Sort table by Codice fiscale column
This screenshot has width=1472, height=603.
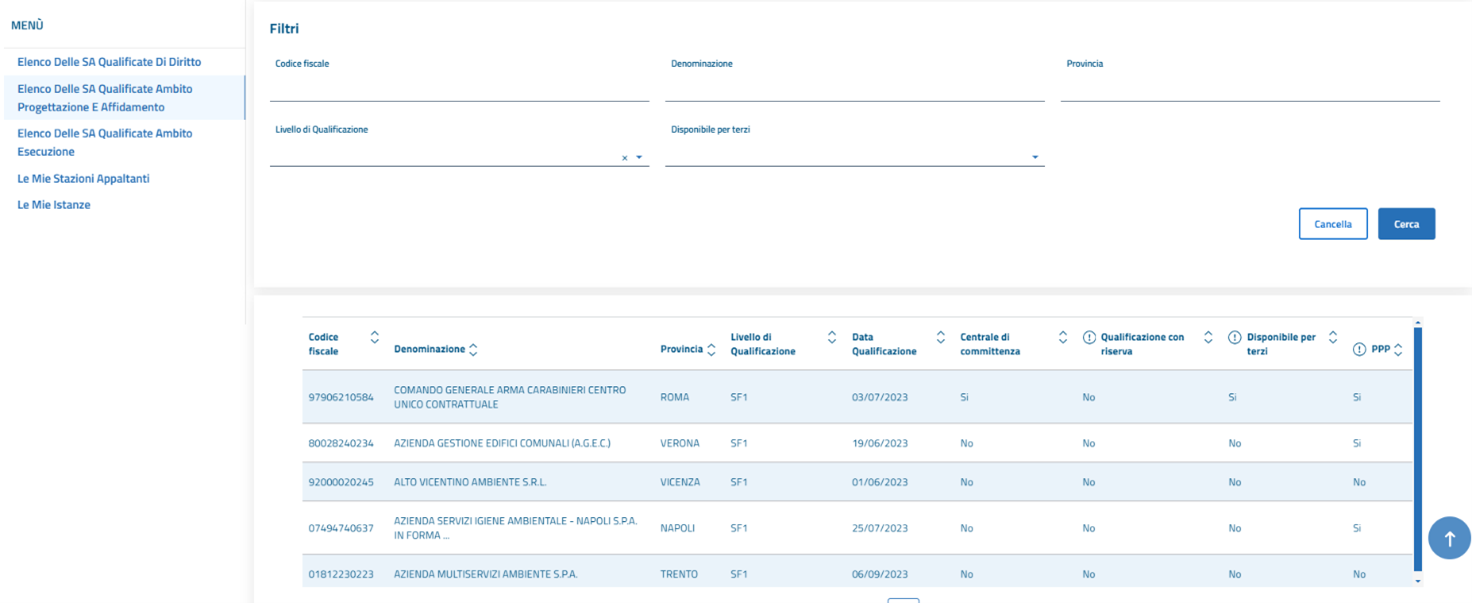click(x=375, y=338)
